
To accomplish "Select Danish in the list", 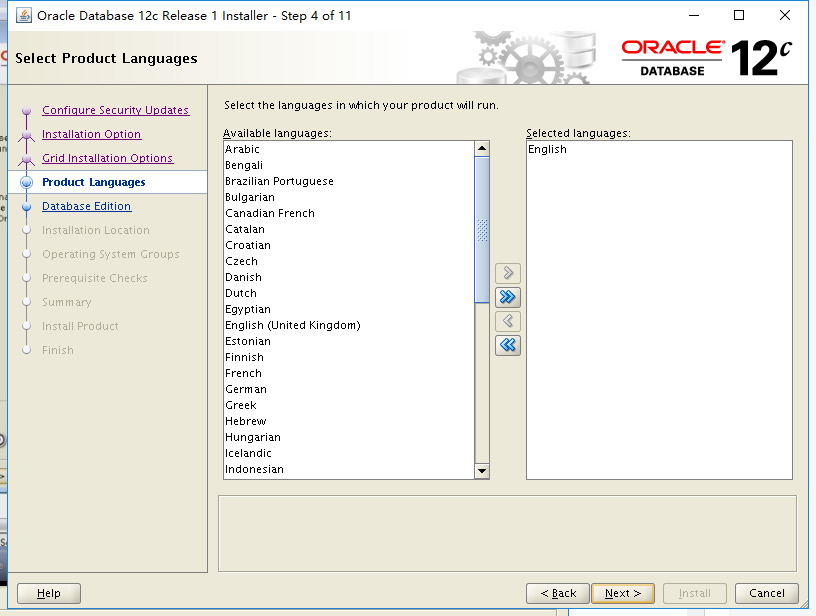I will [x=349, y=277].
